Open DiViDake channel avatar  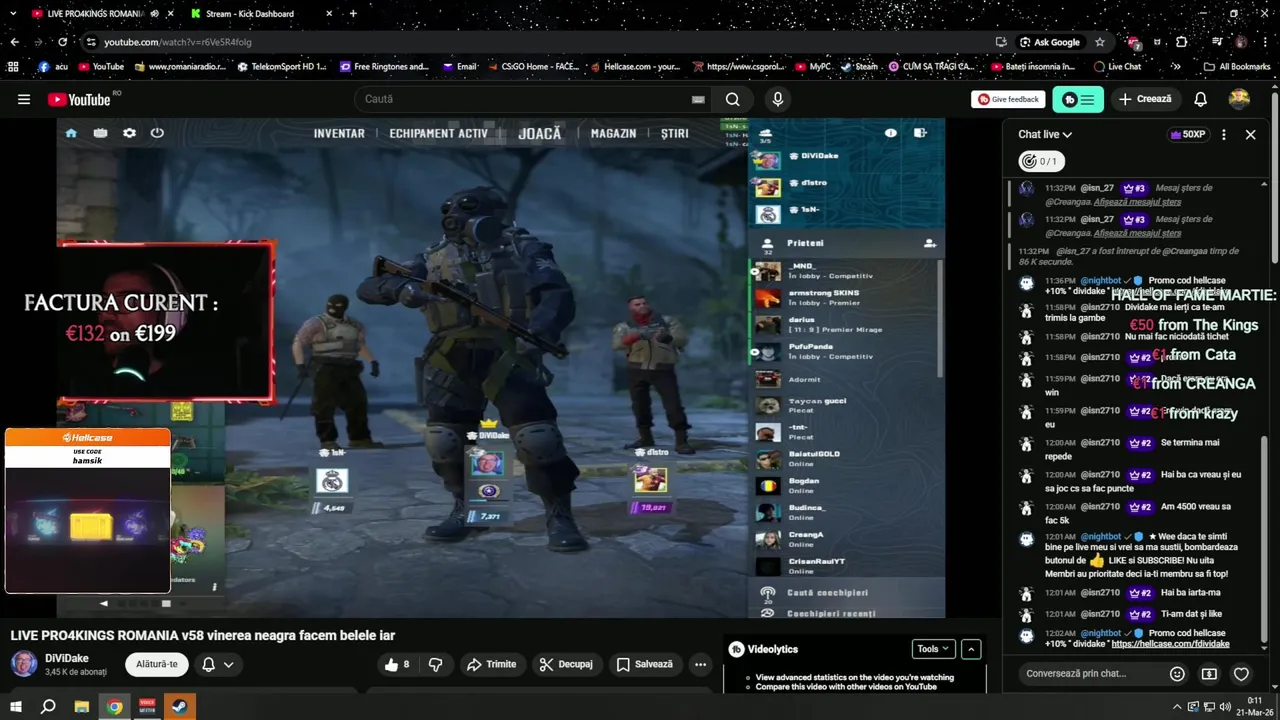(x=24, y=664)
